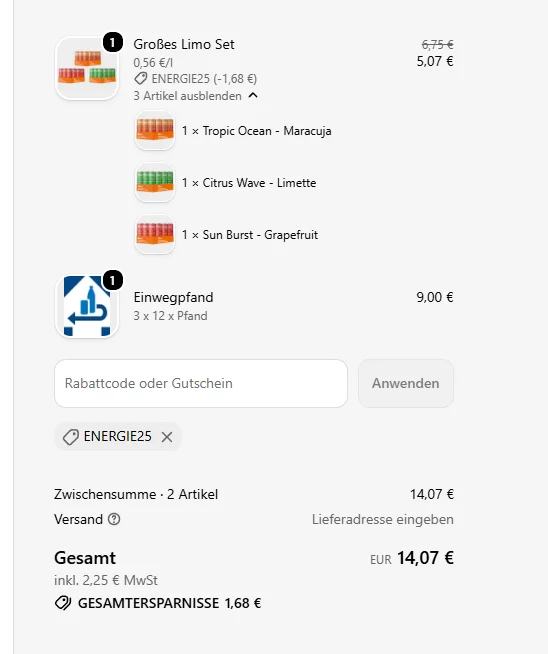
Task: Click the Citrus Wave Limette thumbnail
Action: (x=155, y=183)
